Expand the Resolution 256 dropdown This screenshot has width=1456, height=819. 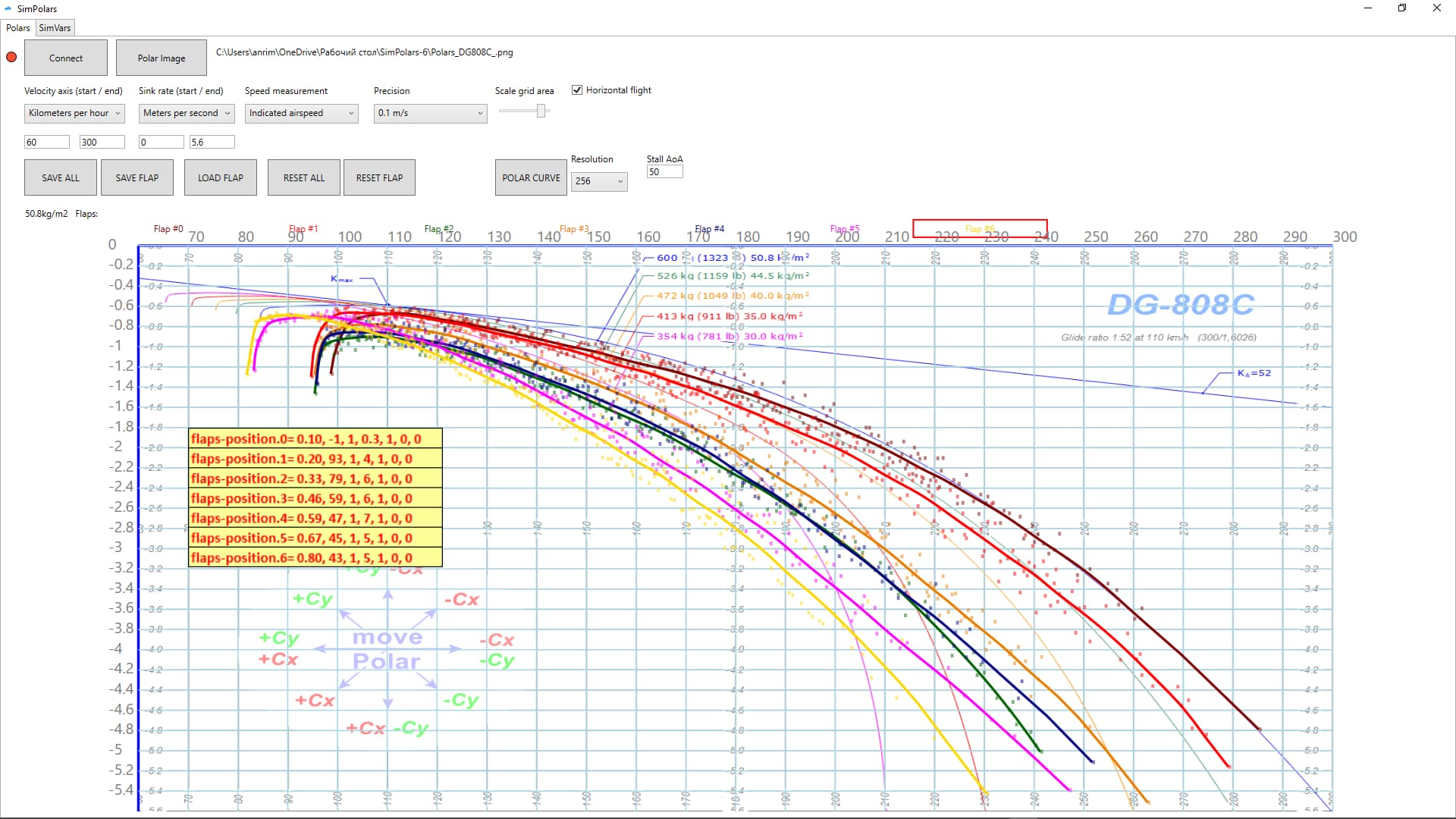pyautogui.click(x=598, y=181)
